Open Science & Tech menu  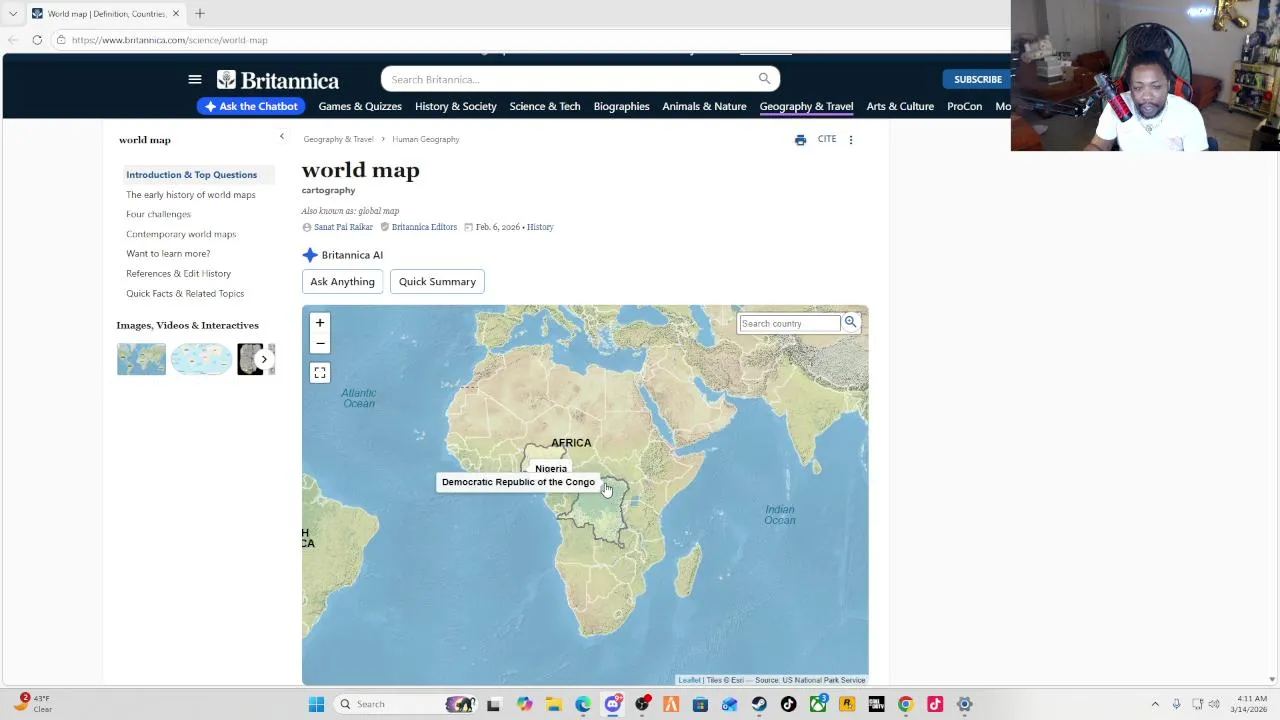[545, 106]
